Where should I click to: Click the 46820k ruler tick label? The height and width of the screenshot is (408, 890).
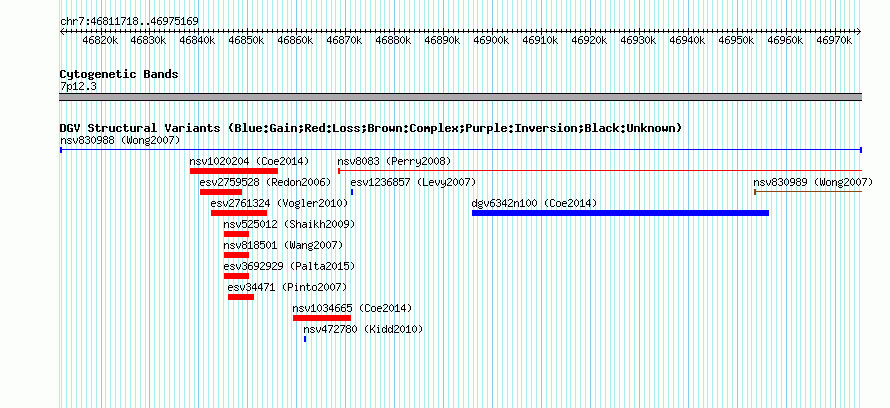(x=100, y=41)
